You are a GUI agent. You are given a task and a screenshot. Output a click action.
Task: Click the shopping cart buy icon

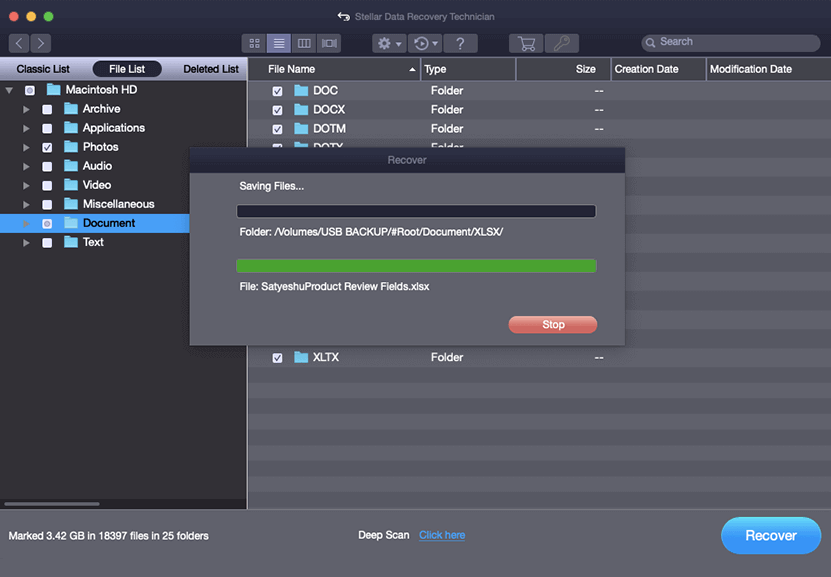526,43
